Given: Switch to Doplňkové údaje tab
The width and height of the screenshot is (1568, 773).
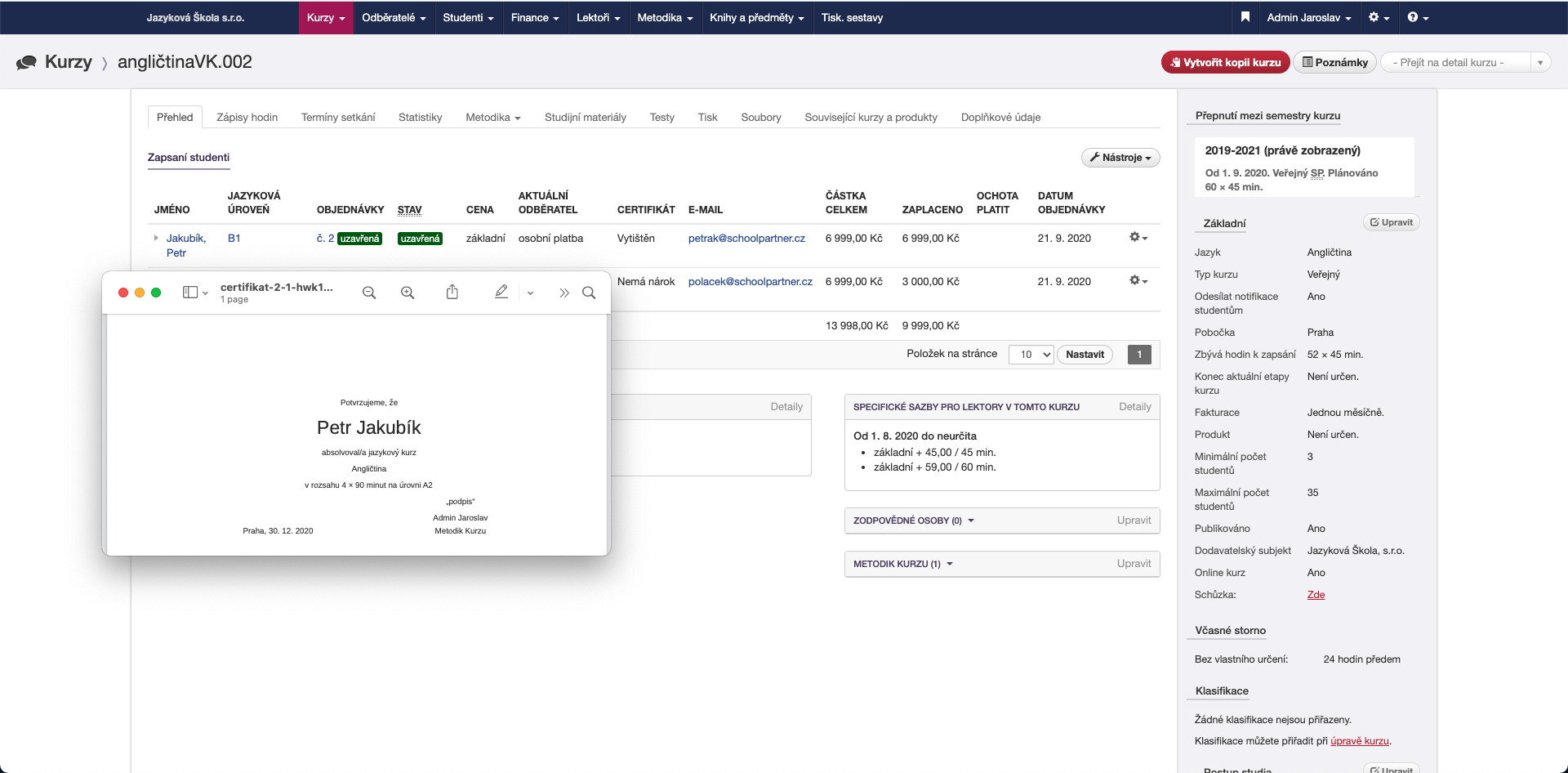Looking at the screenshot, I should pyautogui.click(x=1000, y=118).
